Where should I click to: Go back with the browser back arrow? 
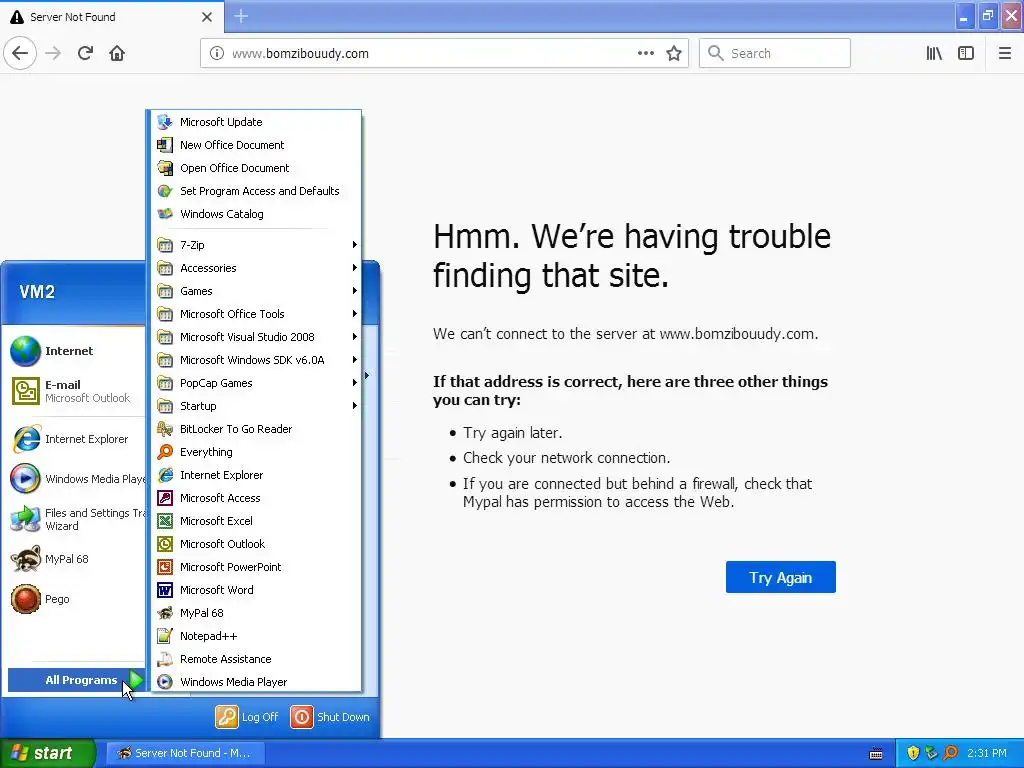pos(20,53)
